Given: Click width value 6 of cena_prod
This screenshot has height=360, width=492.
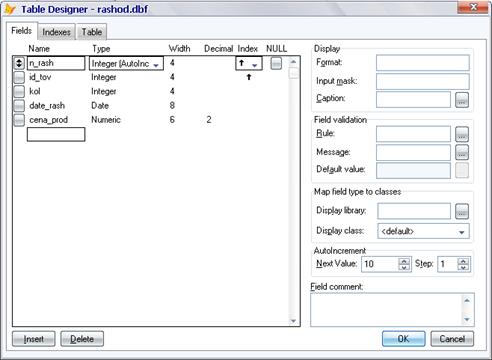Looking at the screenshot, I should (x=172, y=120).
